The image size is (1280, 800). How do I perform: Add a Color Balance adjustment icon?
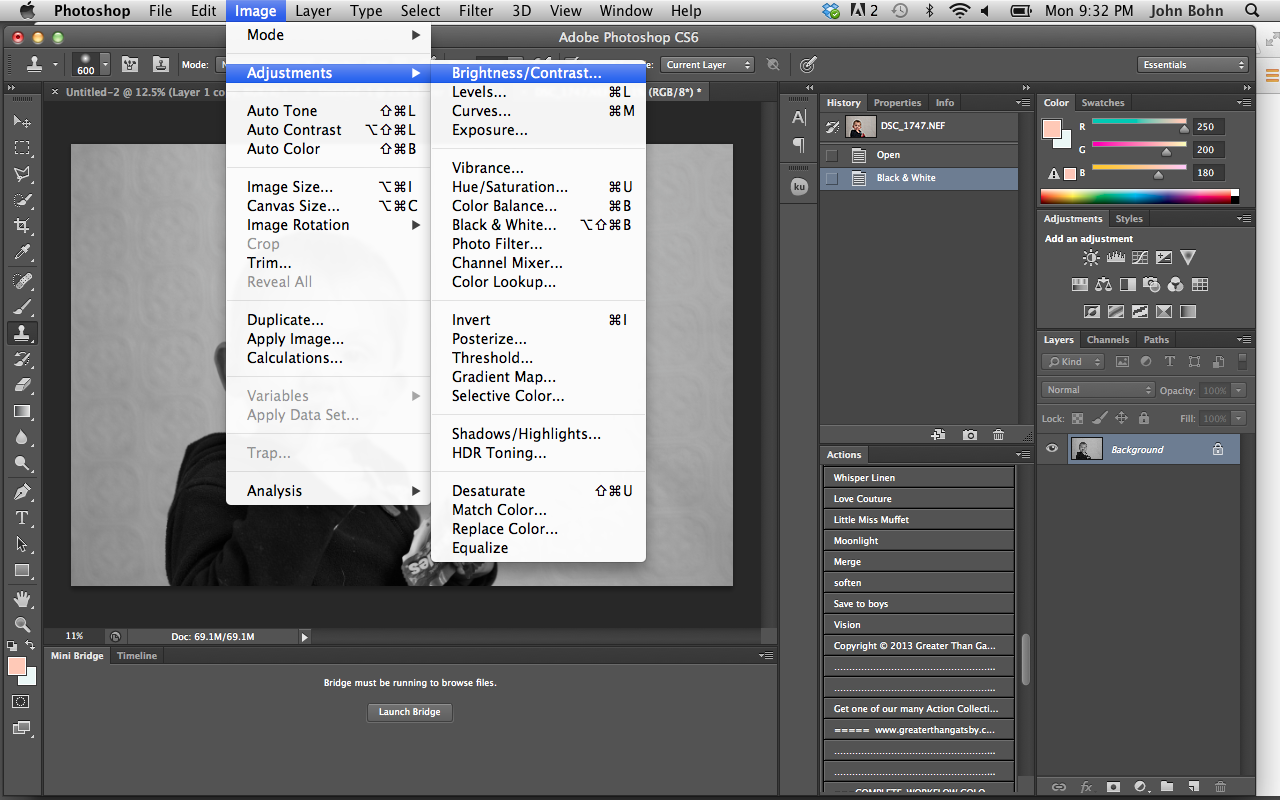(x=1103, y=285)
